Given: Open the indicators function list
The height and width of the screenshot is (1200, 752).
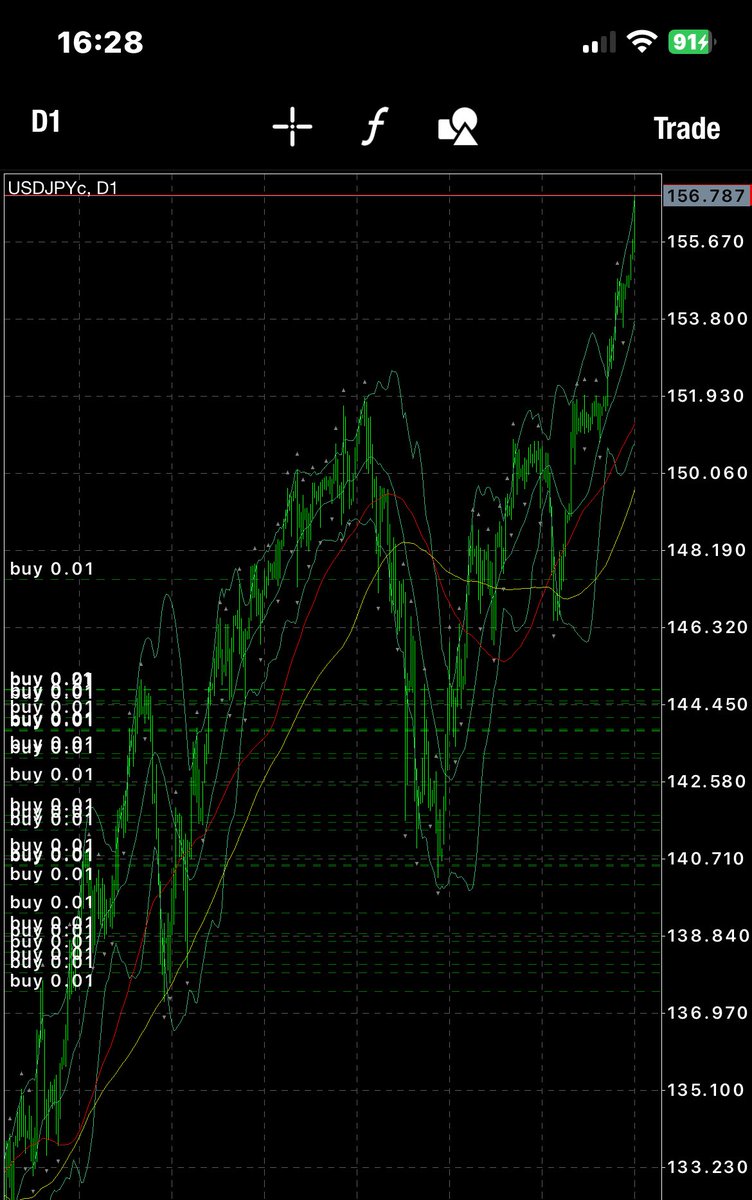Looking at the screenshot, I should (374, 127).
